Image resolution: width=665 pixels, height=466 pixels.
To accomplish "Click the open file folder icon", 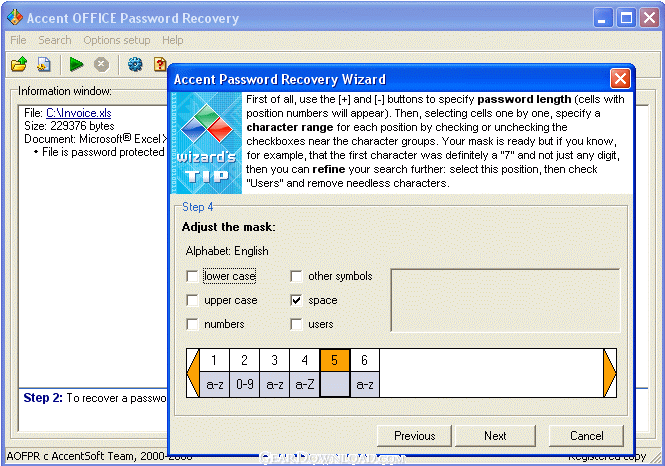I will tap(19, 64).
